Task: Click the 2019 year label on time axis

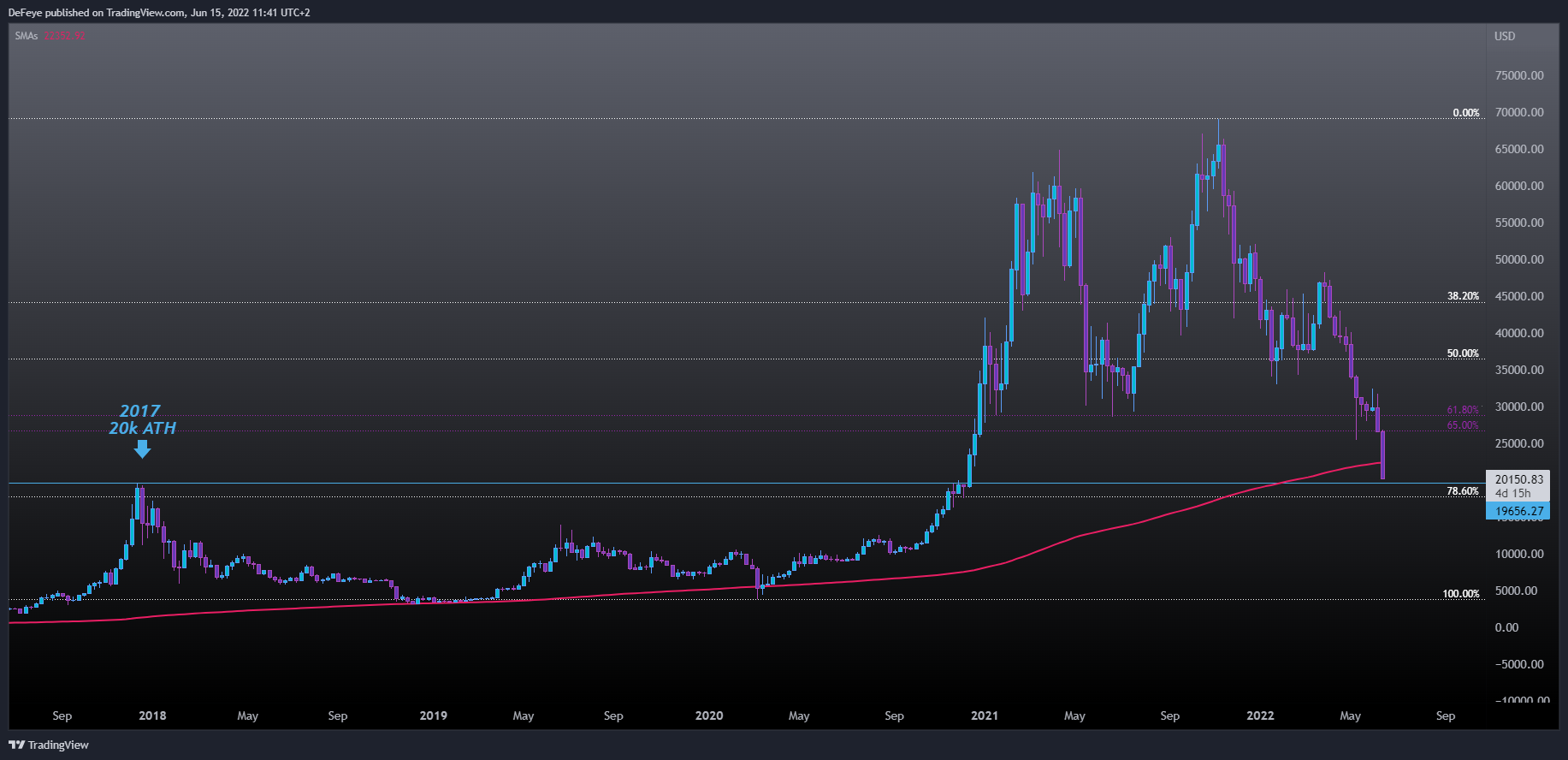Action: click(433, 715)
